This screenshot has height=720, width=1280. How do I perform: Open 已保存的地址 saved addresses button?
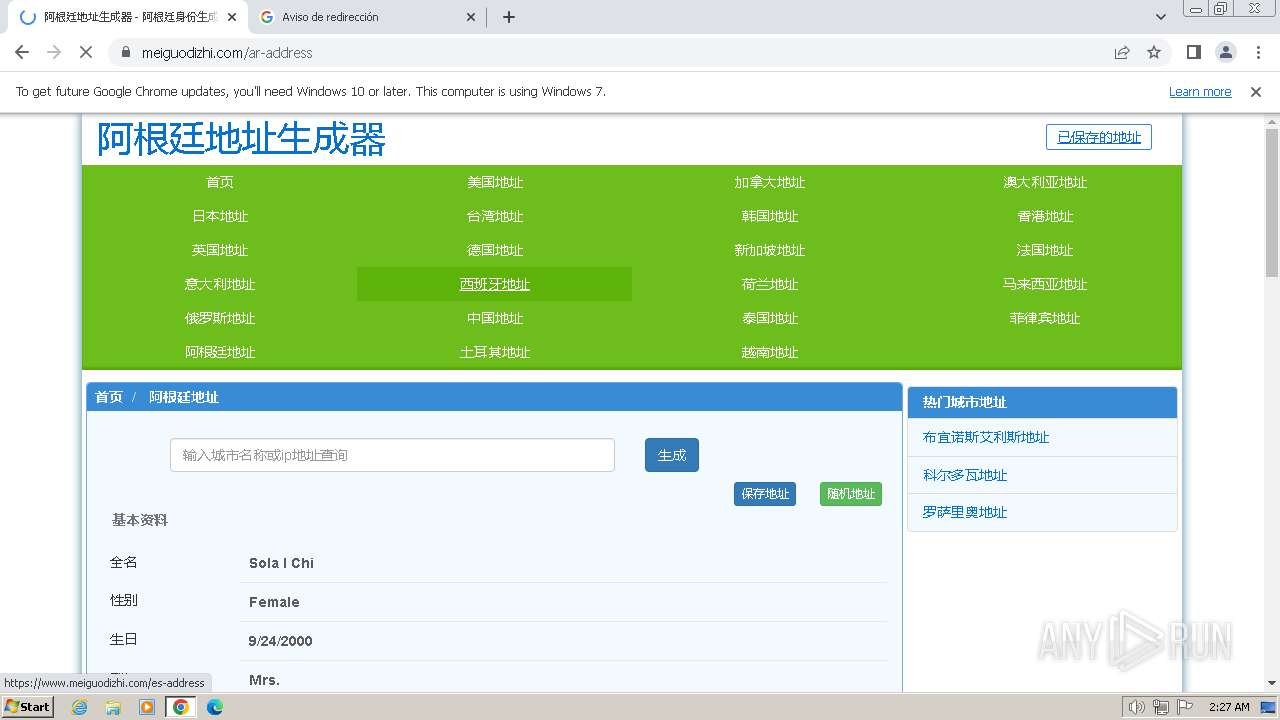tap(1099, 137)
